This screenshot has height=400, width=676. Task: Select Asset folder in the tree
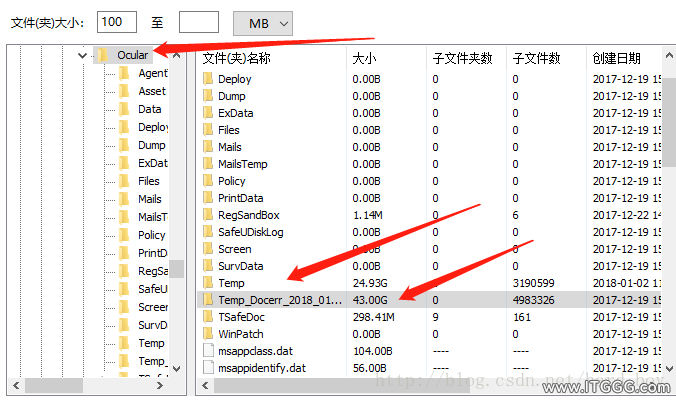(152, 91)
